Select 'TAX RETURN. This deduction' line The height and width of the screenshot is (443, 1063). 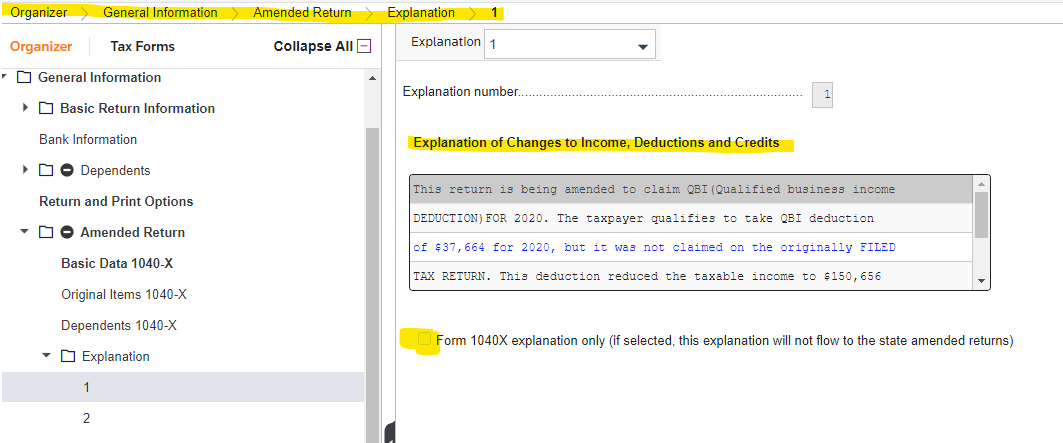(691, 276)
